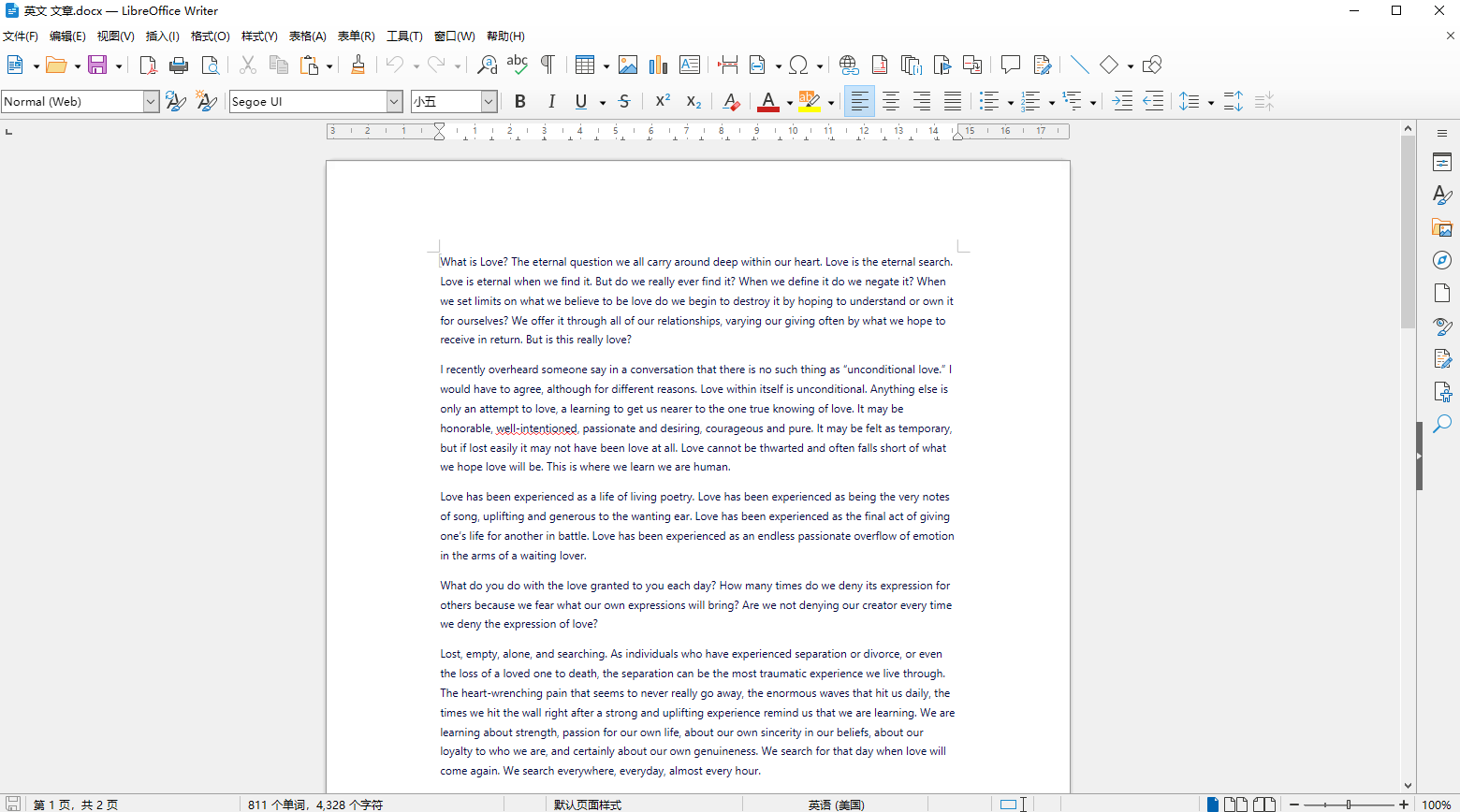Screen dimensions: 1460x812
Task: Open the 格式 menu
Action: tap(210, 36)
